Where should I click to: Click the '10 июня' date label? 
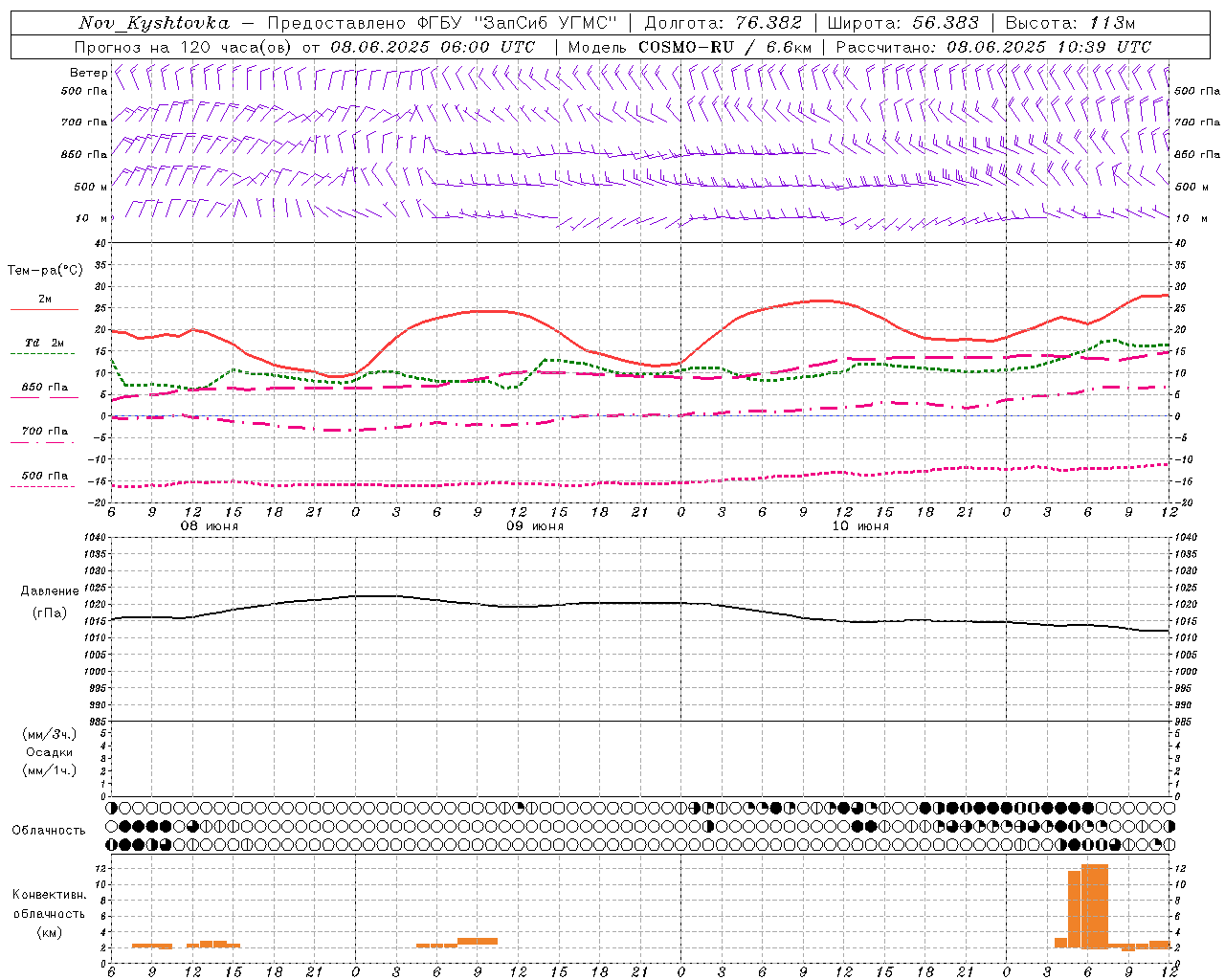(860, 526)
